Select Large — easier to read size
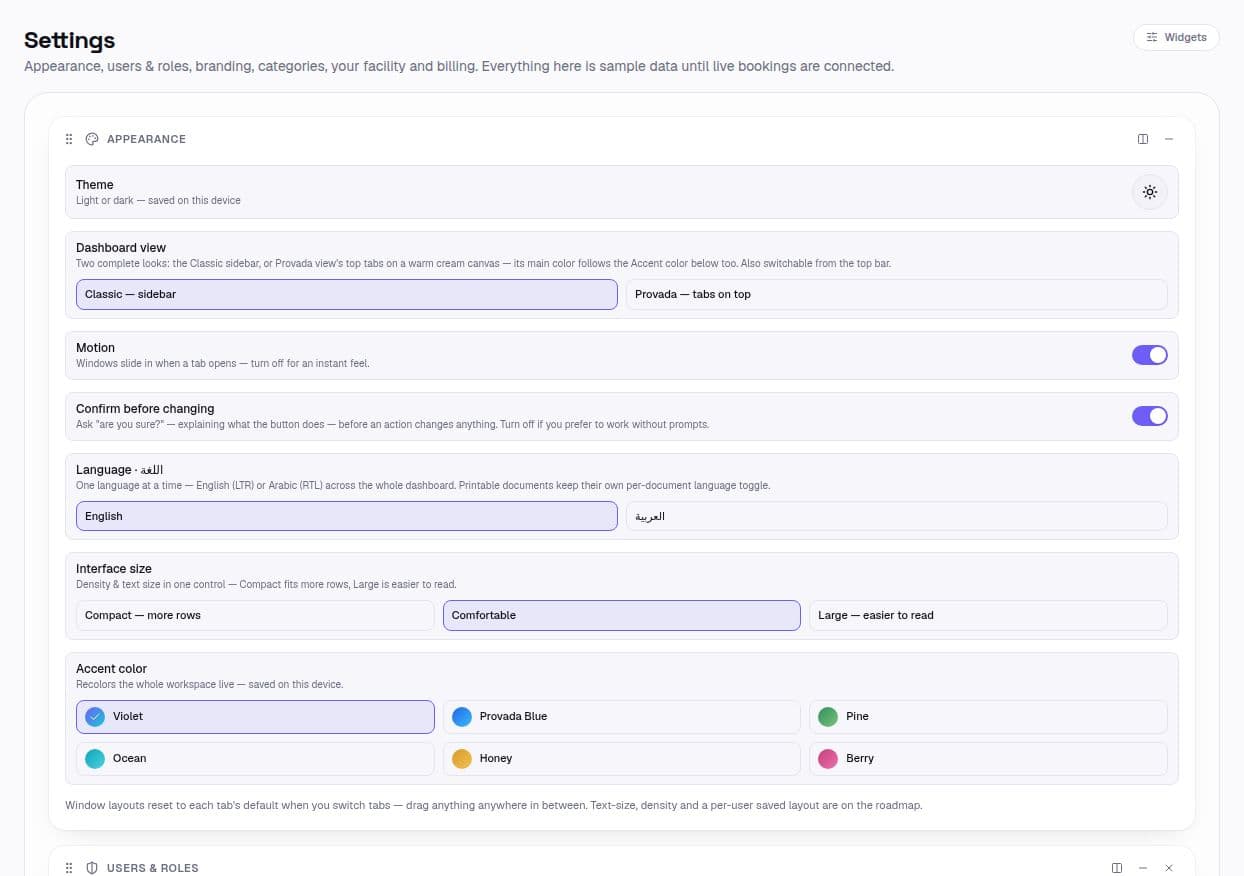 [x=988, y=615]
